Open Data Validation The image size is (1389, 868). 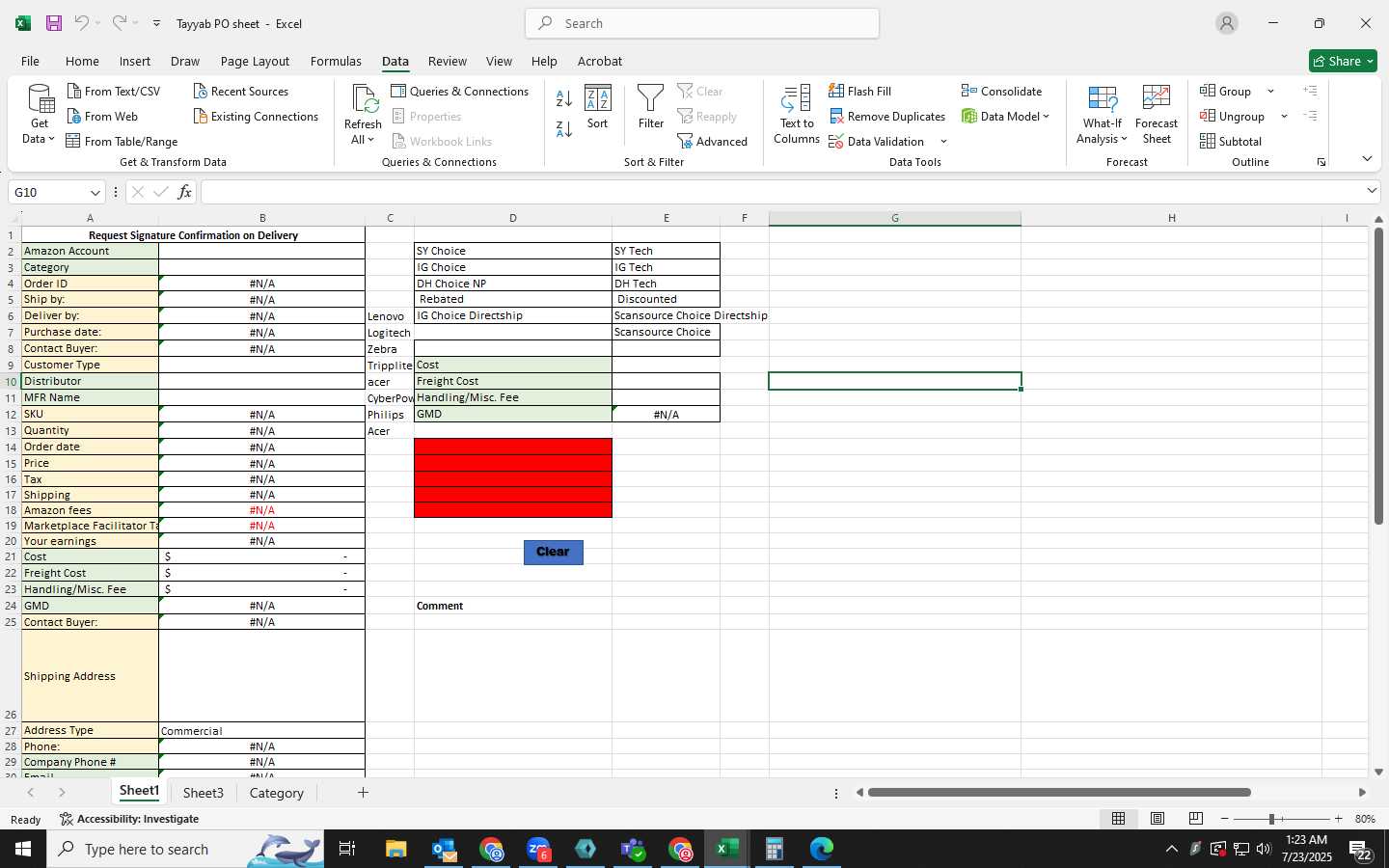[877, 141]
